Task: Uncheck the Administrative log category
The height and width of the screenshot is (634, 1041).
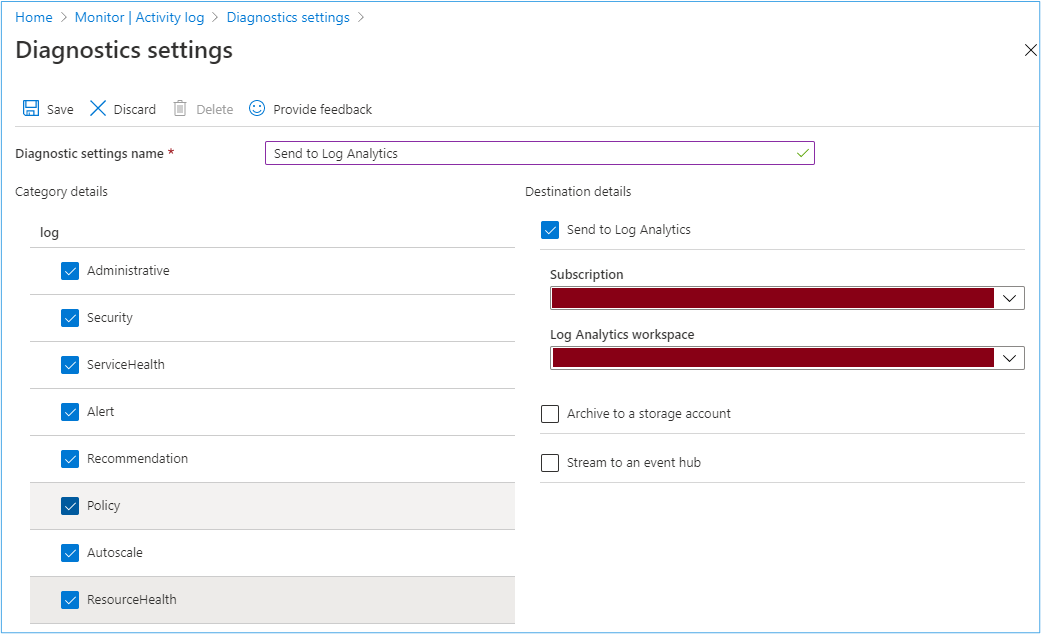Action: tap(70, 271)
